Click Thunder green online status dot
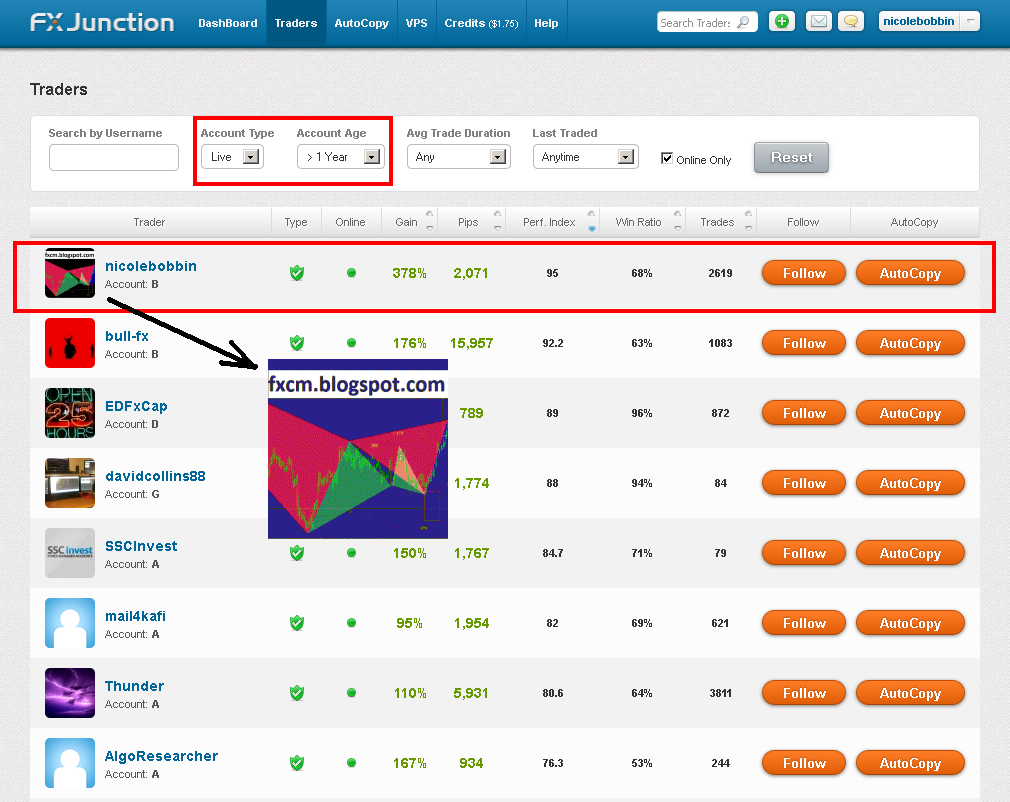The width and height of the screenshot is (1010, 802). pos(351,693)
